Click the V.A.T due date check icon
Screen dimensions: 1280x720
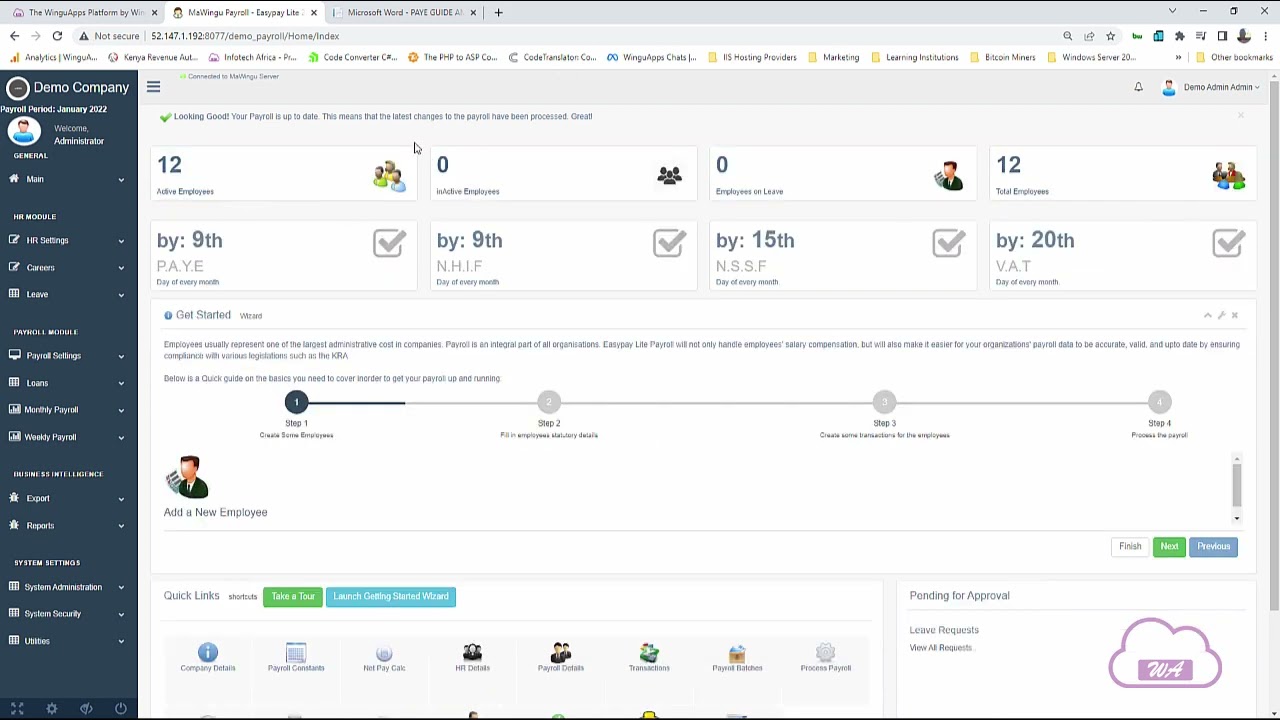click(x=1228, y=243)
